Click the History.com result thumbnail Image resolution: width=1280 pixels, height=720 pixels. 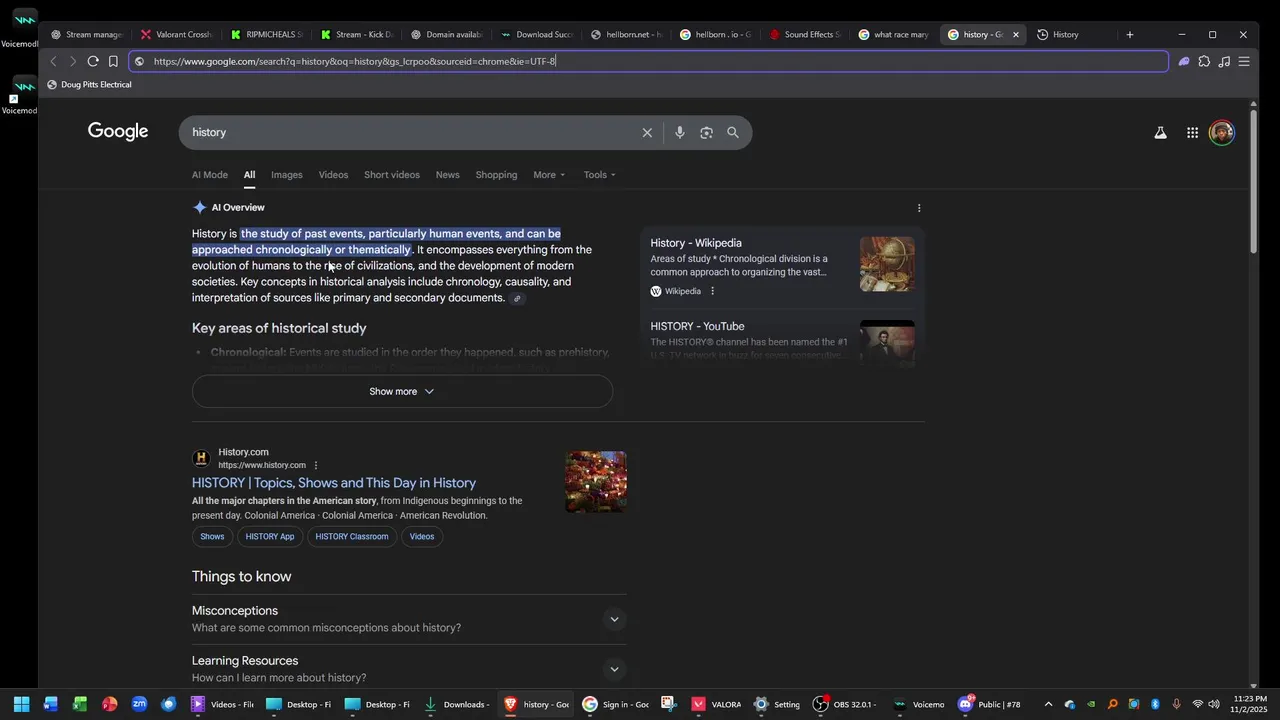(596, 482)
